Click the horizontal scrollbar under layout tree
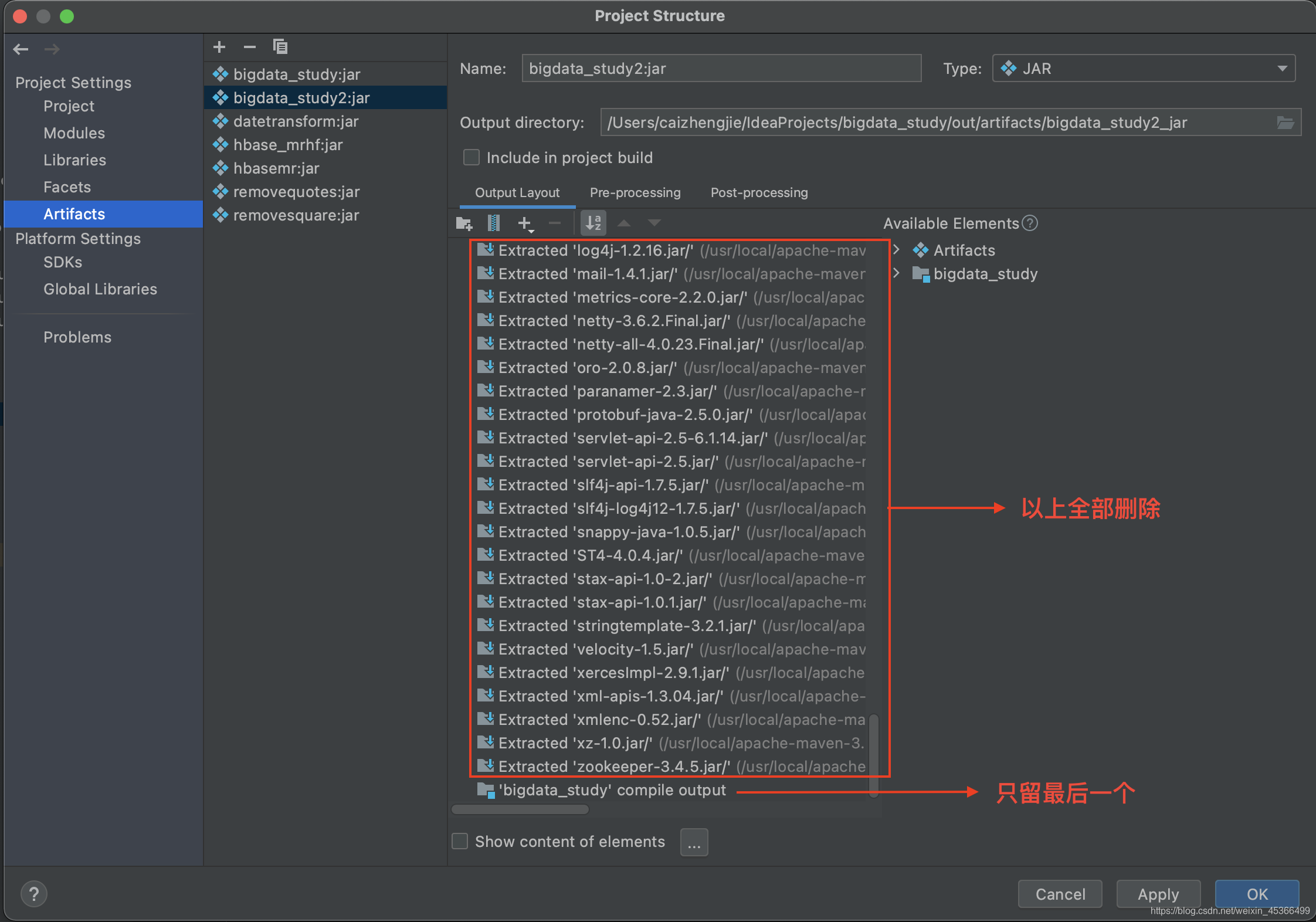The width and height of the screenshot is (1316, 922). [x=521, y=809]
